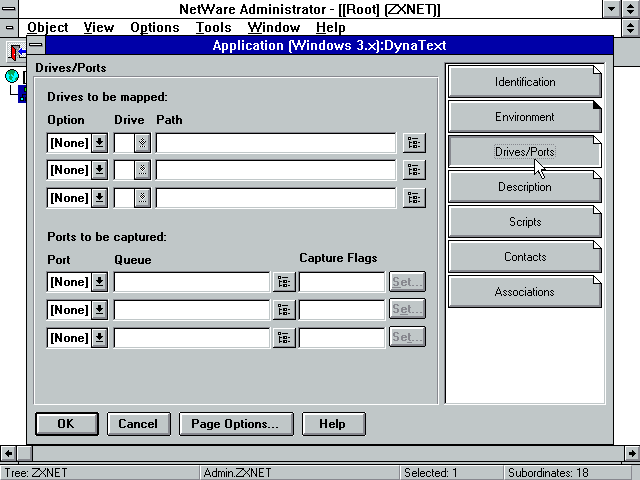Browse path for third drive mapping row
The image size is (640, 480).
click(414, 198)
